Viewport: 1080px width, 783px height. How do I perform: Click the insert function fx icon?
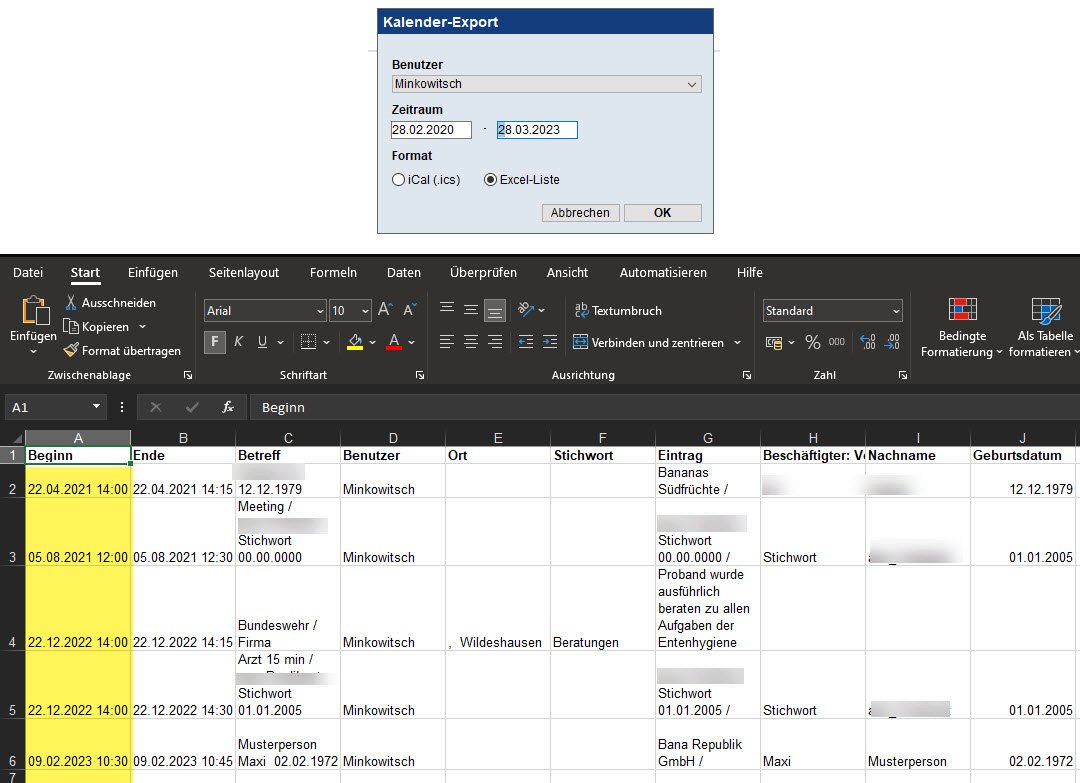point(228,407)
